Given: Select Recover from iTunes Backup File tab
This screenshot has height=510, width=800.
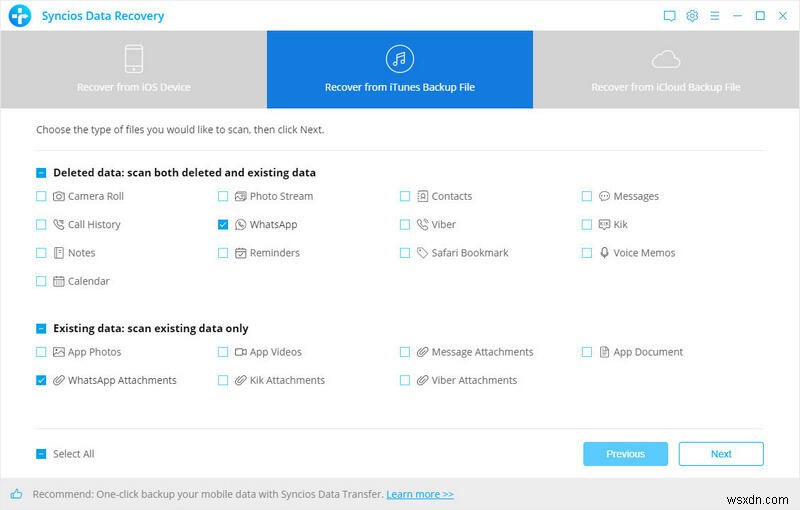Looking at the screenshot, I should [x=400, y=69].
